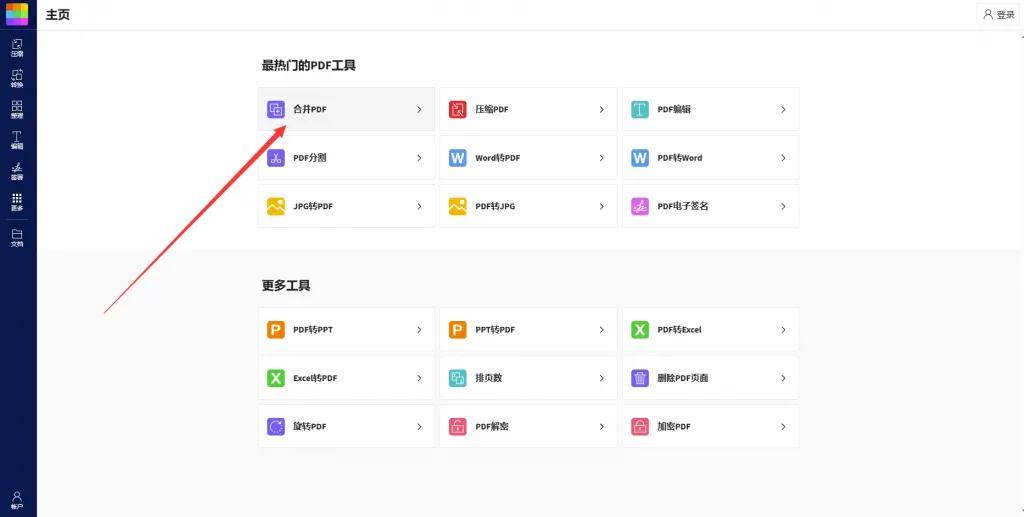
Task: Click the PDF转PPT orange P icon
Action: click(x=276, y=330)
